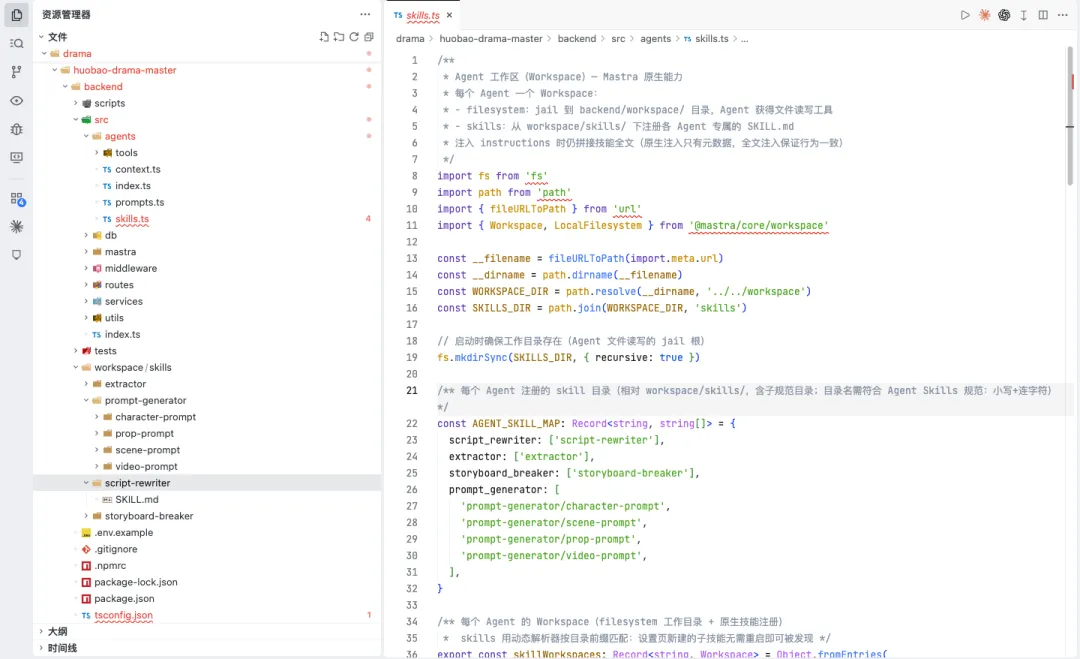Refresh the explorer file tree
The image size is (1080, 659).
(354, 36)
